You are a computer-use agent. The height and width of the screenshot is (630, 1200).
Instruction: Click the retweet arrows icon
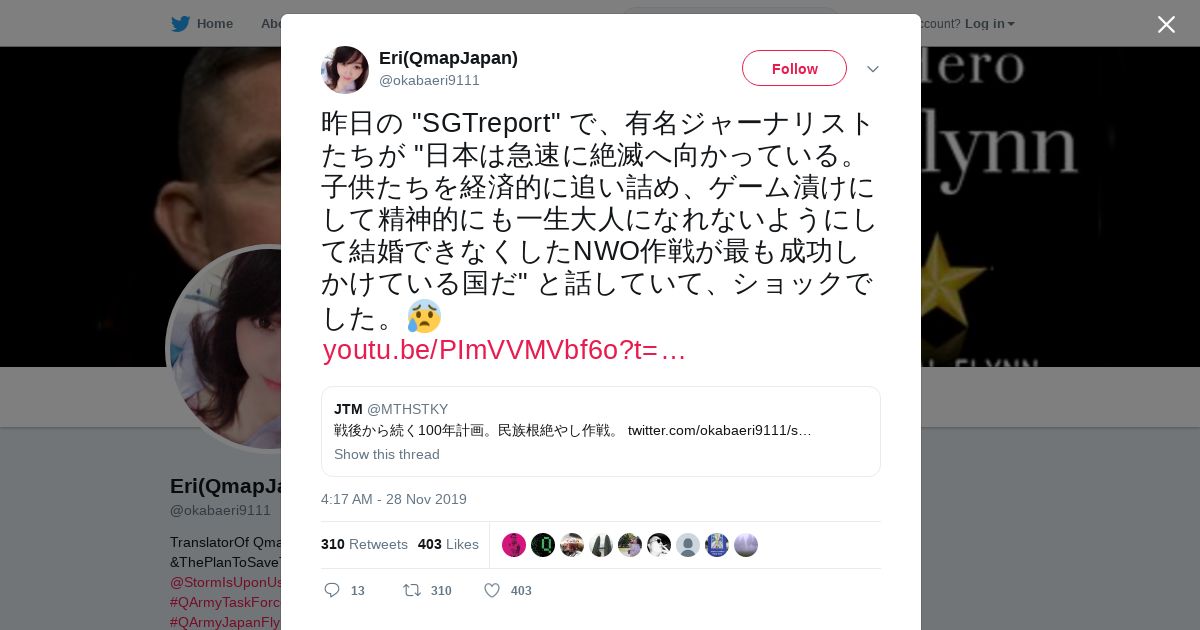click(411, 590)
